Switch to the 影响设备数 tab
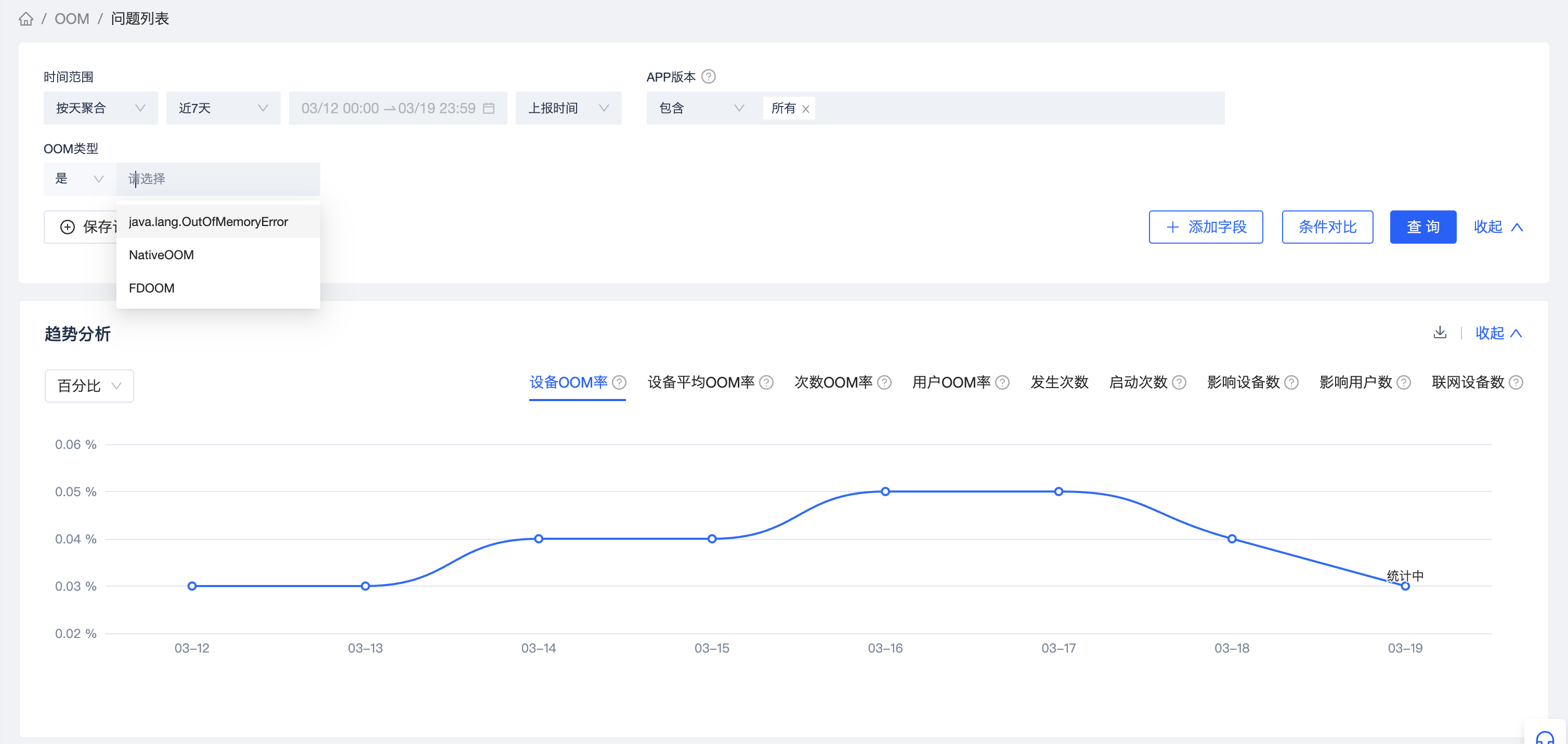Image resolution: width=1568 pixels, height=744 pixels. pos(1244,382)
